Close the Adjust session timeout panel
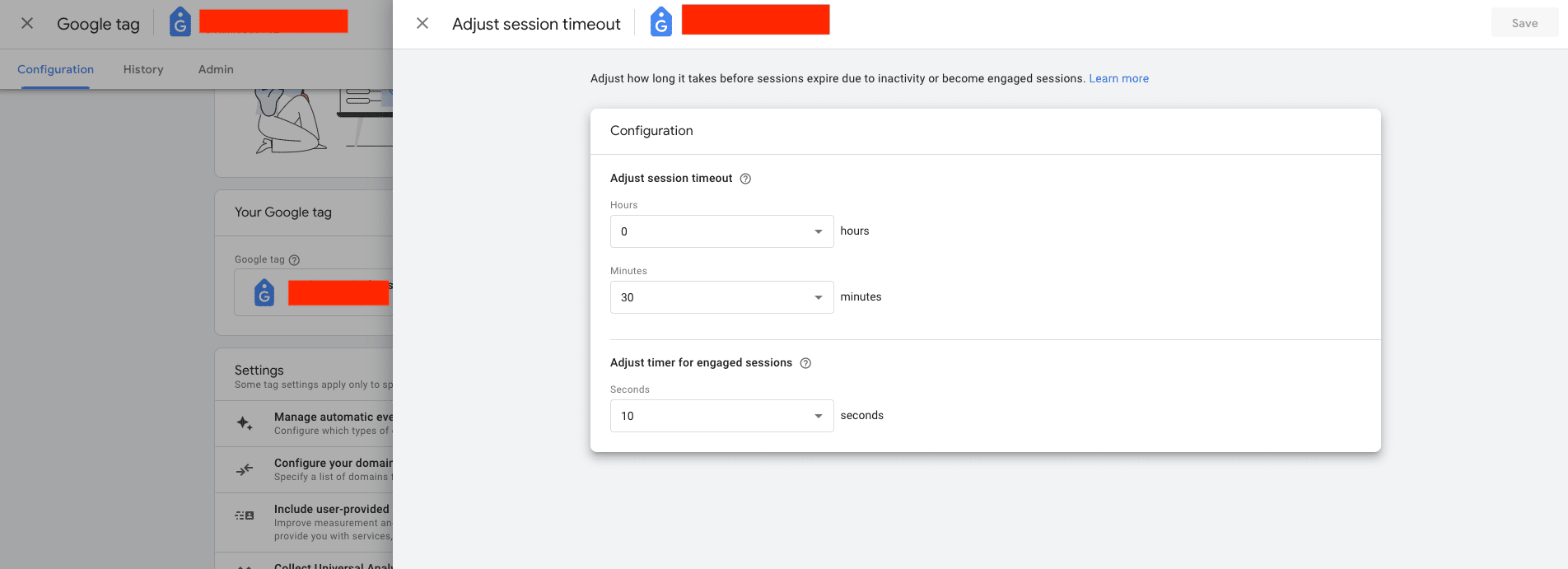 pos(422,24)
